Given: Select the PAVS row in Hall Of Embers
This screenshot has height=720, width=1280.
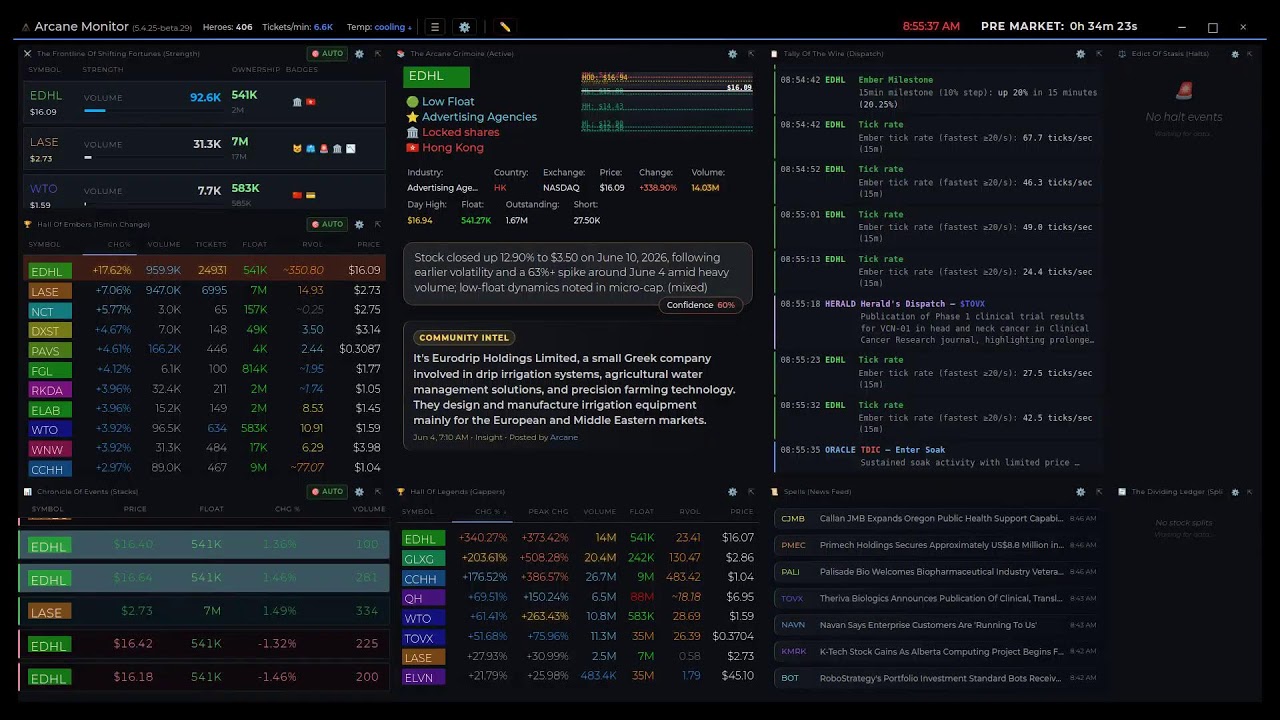Looking at the screenshot, I should (204, 350).
